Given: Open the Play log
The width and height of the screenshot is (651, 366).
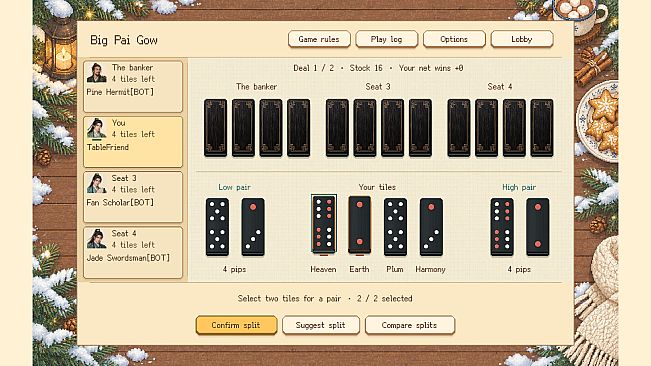Looking at the screenshot, I should (387, 39).
